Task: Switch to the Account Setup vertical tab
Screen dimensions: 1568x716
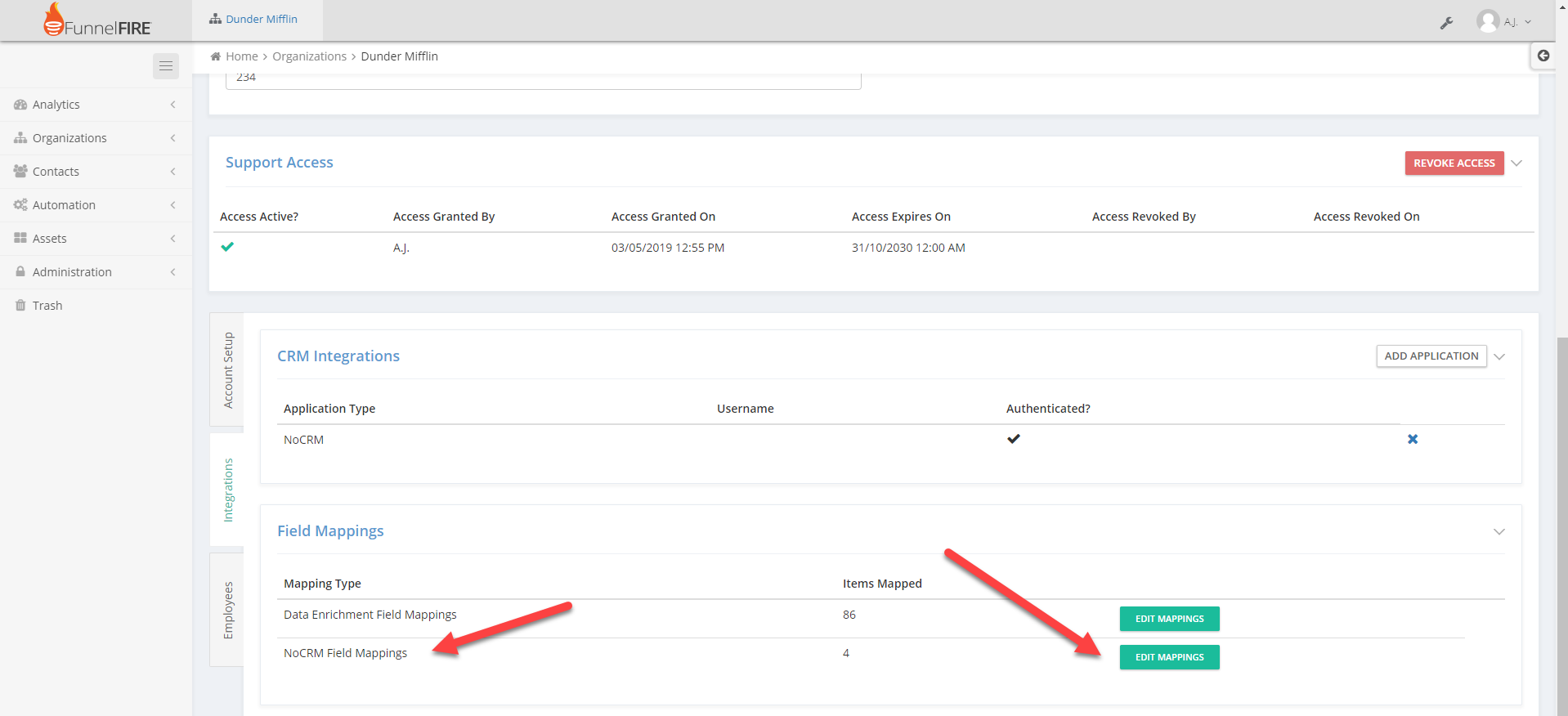Action: click(x=228, y=370)
